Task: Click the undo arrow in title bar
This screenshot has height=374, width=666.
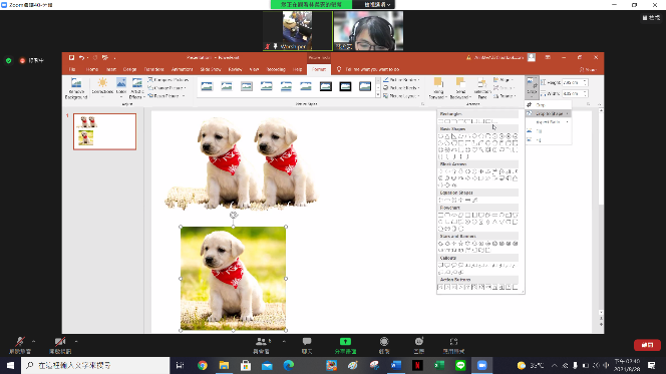Action: click(82, 58)
